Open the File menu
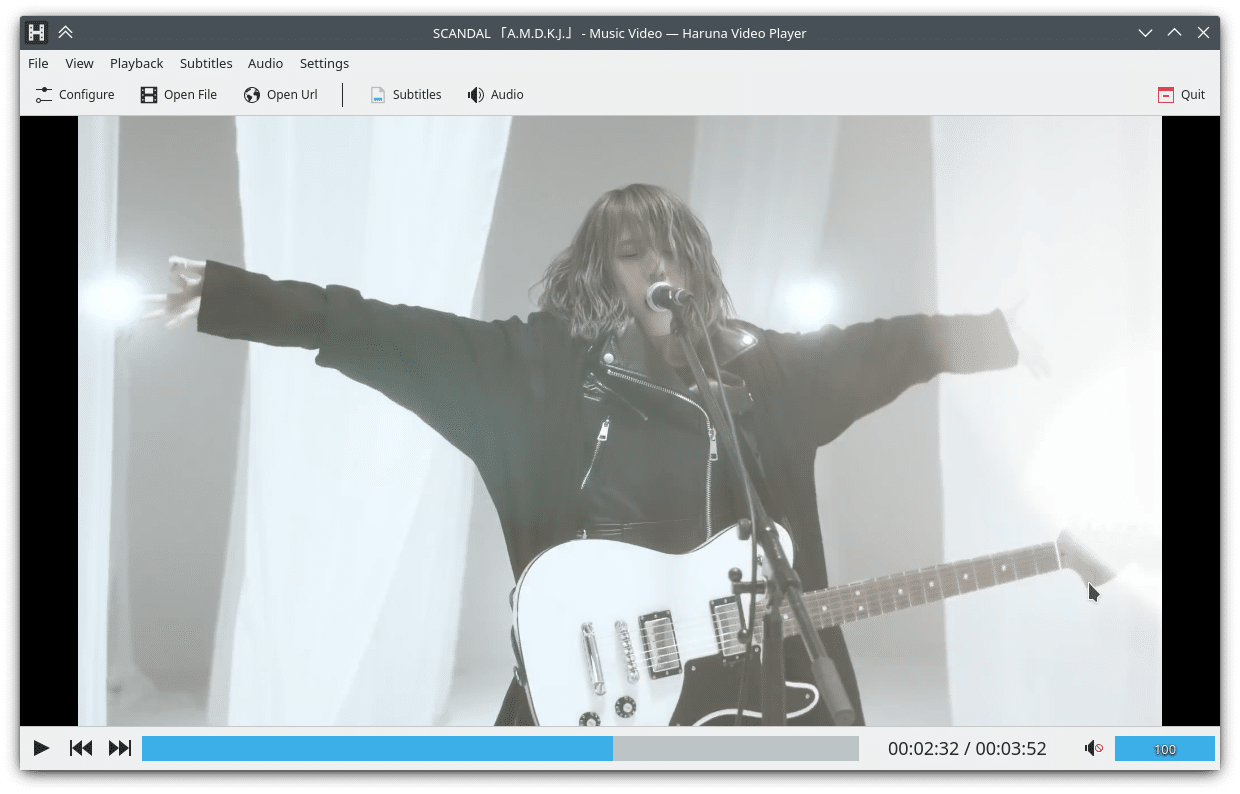The width and height of the screenshot is (1240, 794). (x=38, y=63)
